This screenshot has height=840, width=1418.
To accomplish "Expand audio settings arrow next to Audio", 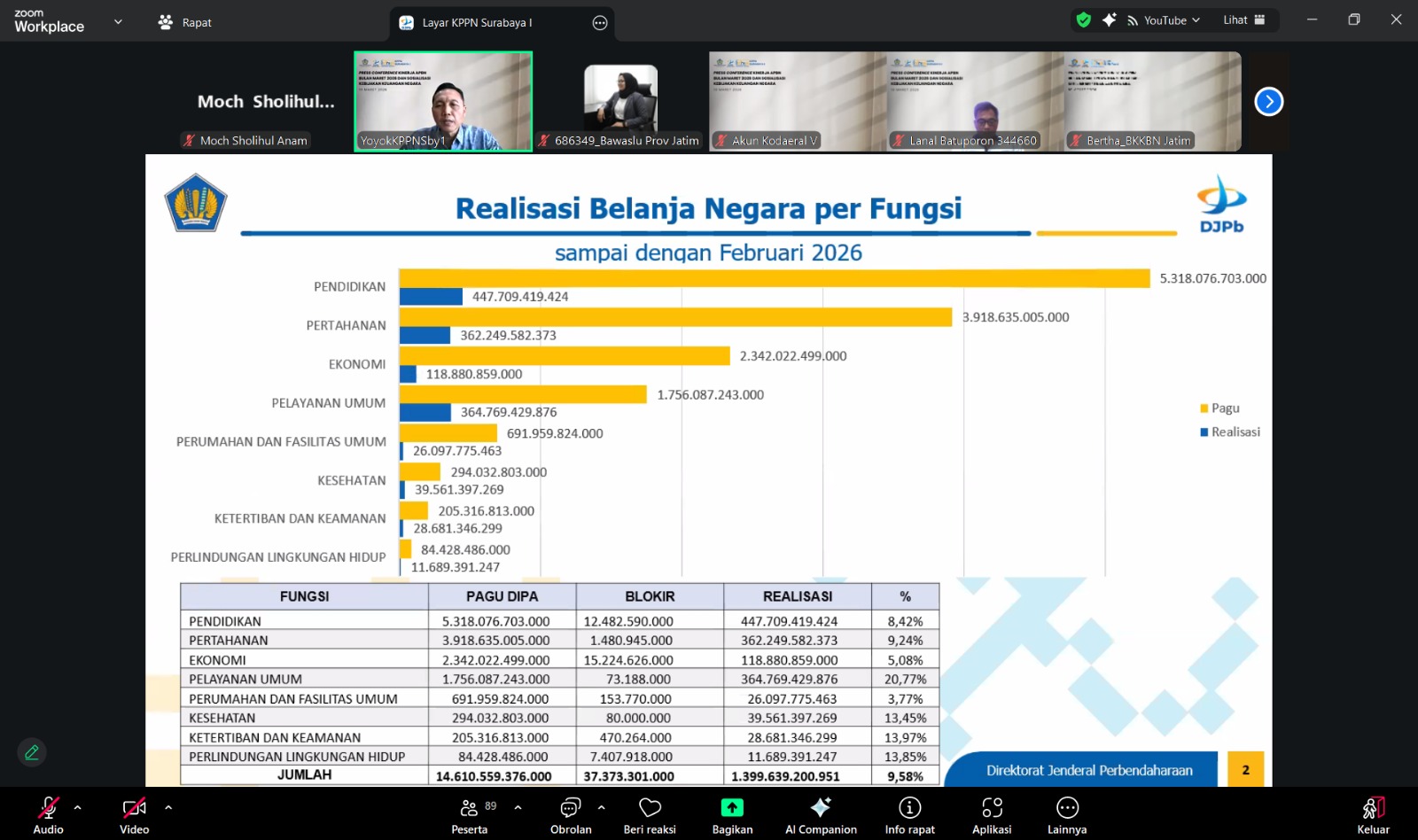I will pos(78,807).
